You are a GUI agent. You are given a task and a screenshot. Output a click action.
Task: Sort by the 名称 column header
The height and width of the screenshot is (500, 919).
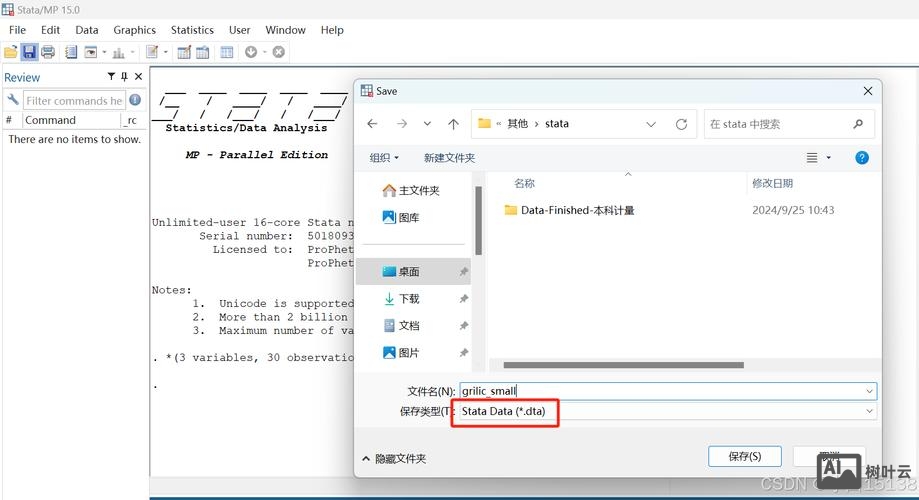[x=524, y=183]
